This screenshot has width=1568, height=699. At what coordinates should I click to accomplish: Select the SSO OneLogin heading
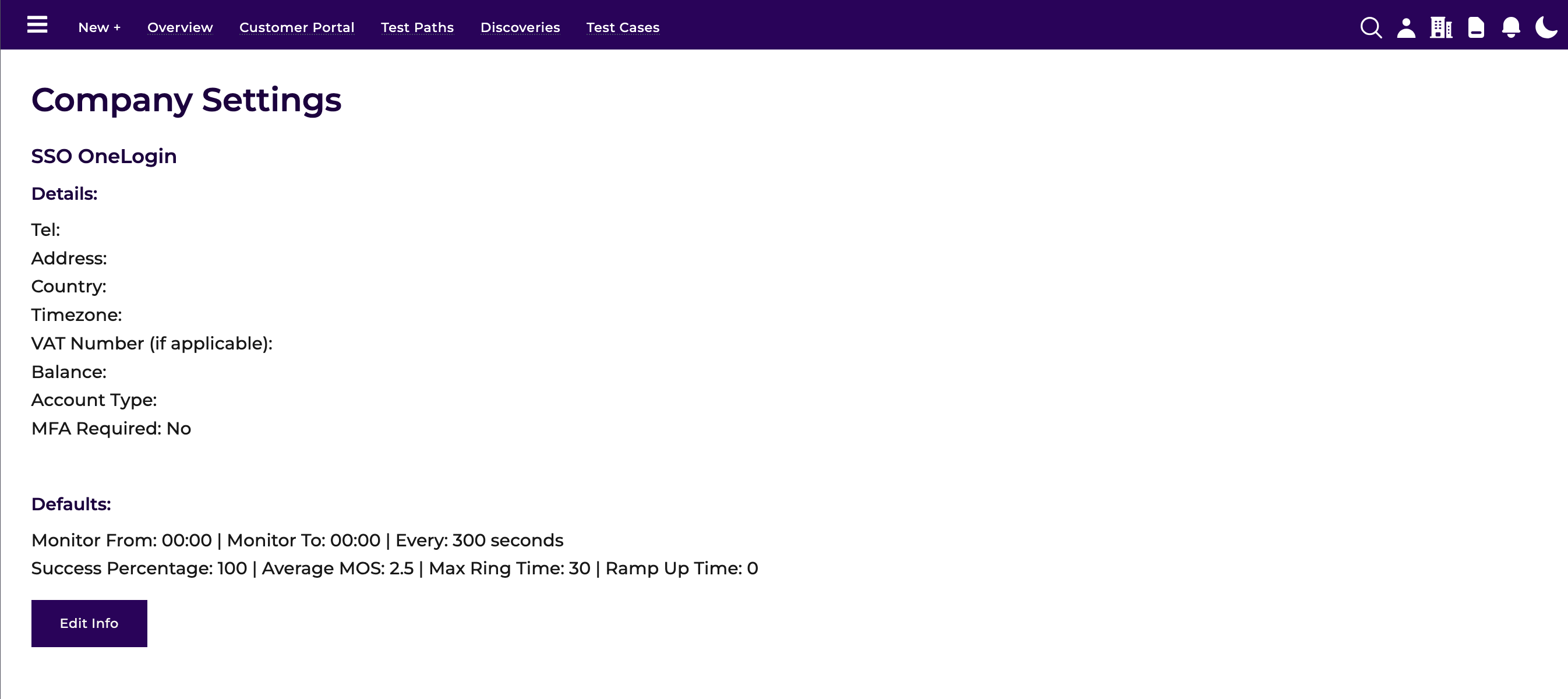point(104,156)
